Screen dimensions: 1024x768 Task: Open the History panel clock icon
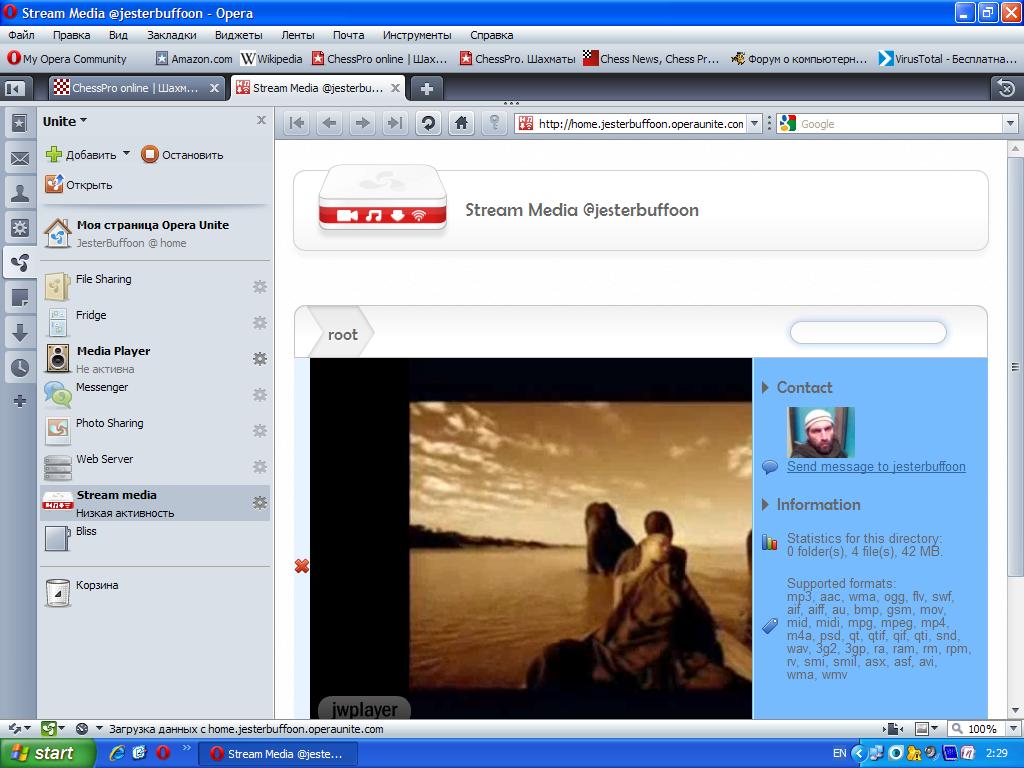pos(19,367)
